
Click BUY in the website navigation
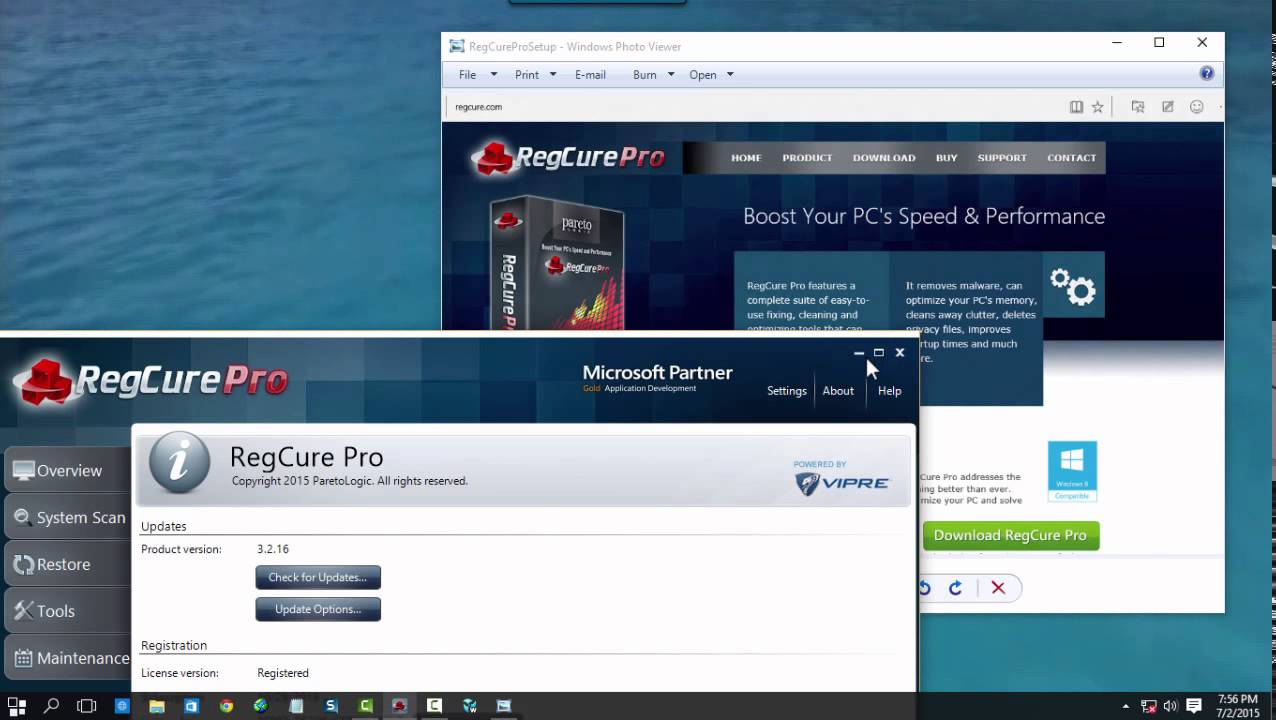point(947,158)
